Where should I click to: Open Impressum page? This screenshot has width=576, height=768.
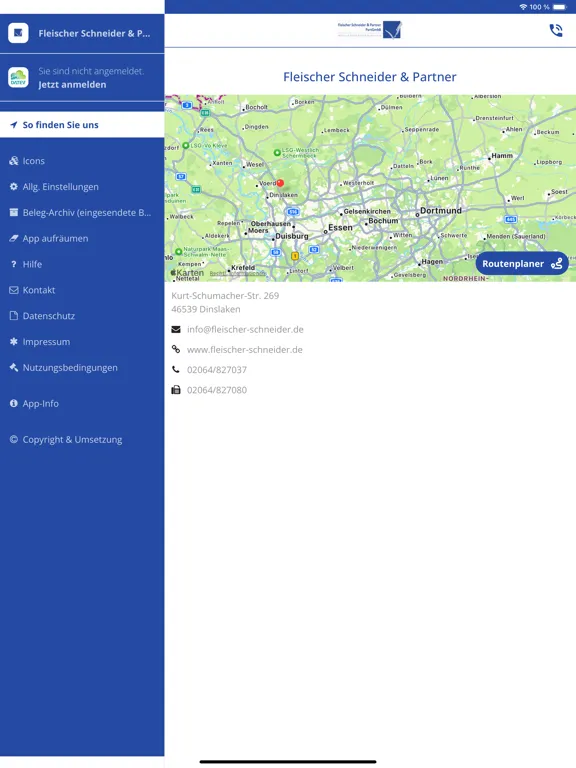pyautogui.click(x=82, y=342)
